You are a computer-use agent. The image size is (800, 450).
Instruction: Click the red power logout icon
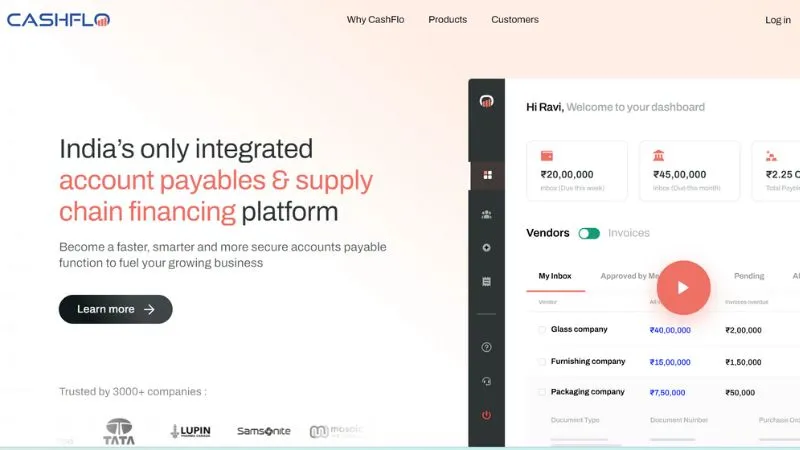pyautogui.click(x=487, y=415)
